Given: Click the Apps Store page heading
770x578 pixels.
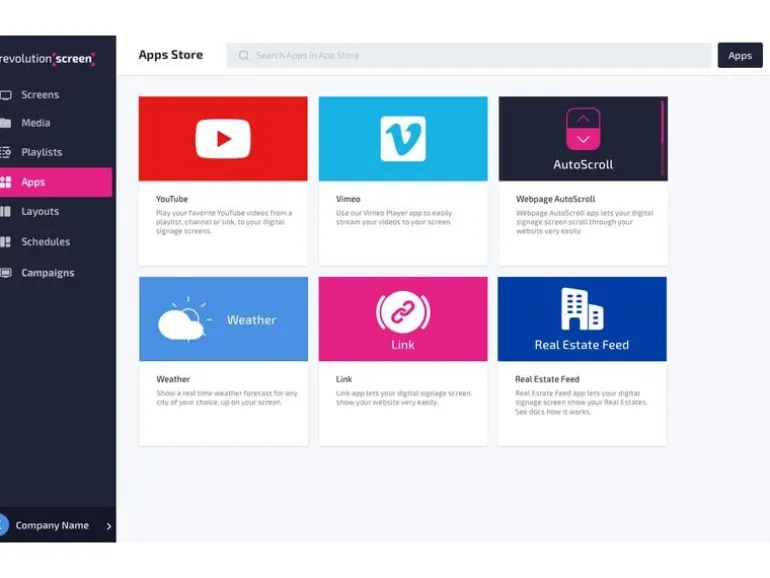Looking at the screenshot, I should (x=170, y=55).
